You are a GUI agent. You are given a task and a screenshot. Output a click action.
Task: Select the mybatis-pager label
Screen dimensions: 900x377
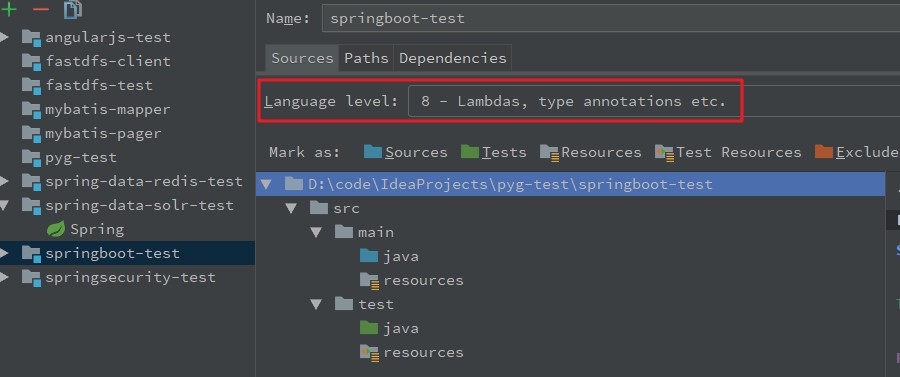(103, 134)
